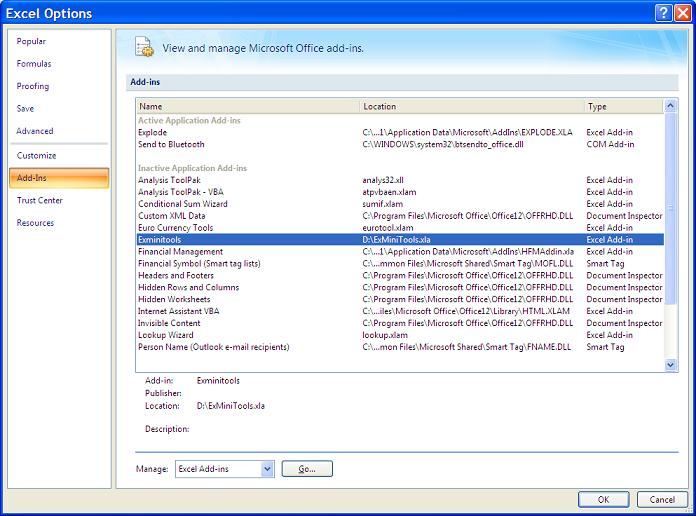The height and width of the screenshot is (516, 696).
Task: Click the Type column header
Action: (x=622, y=106)
